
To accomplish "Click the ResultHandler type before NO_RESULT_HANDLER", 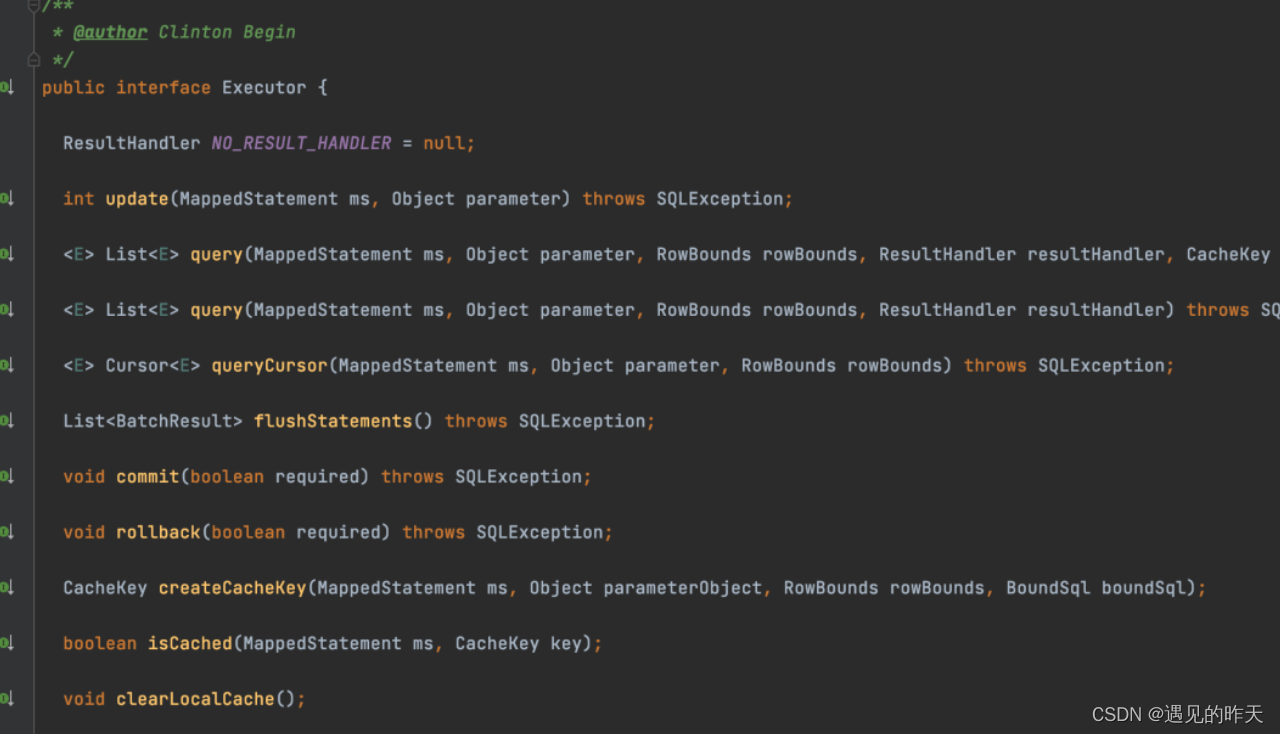I will click(131, 143).
